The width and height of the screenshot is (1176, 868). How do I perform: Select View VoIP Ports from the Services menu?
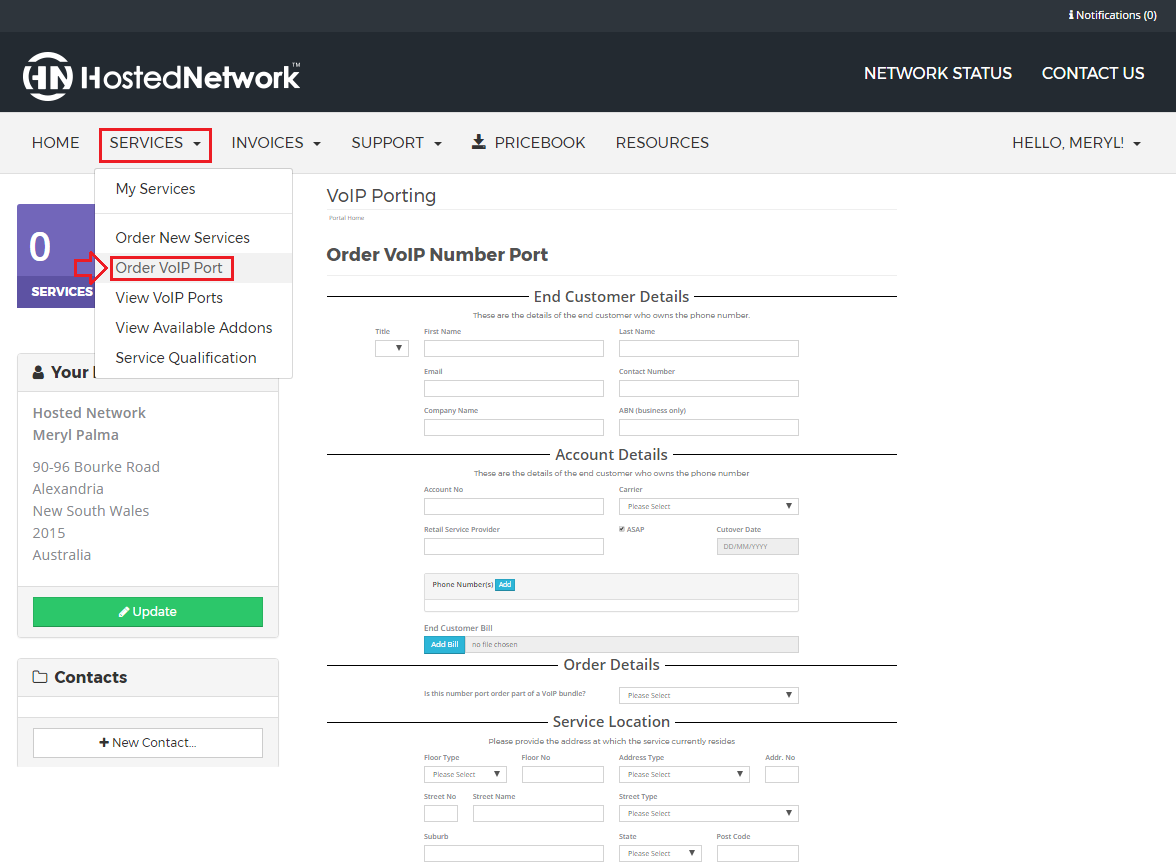click(x=169, y=297)
